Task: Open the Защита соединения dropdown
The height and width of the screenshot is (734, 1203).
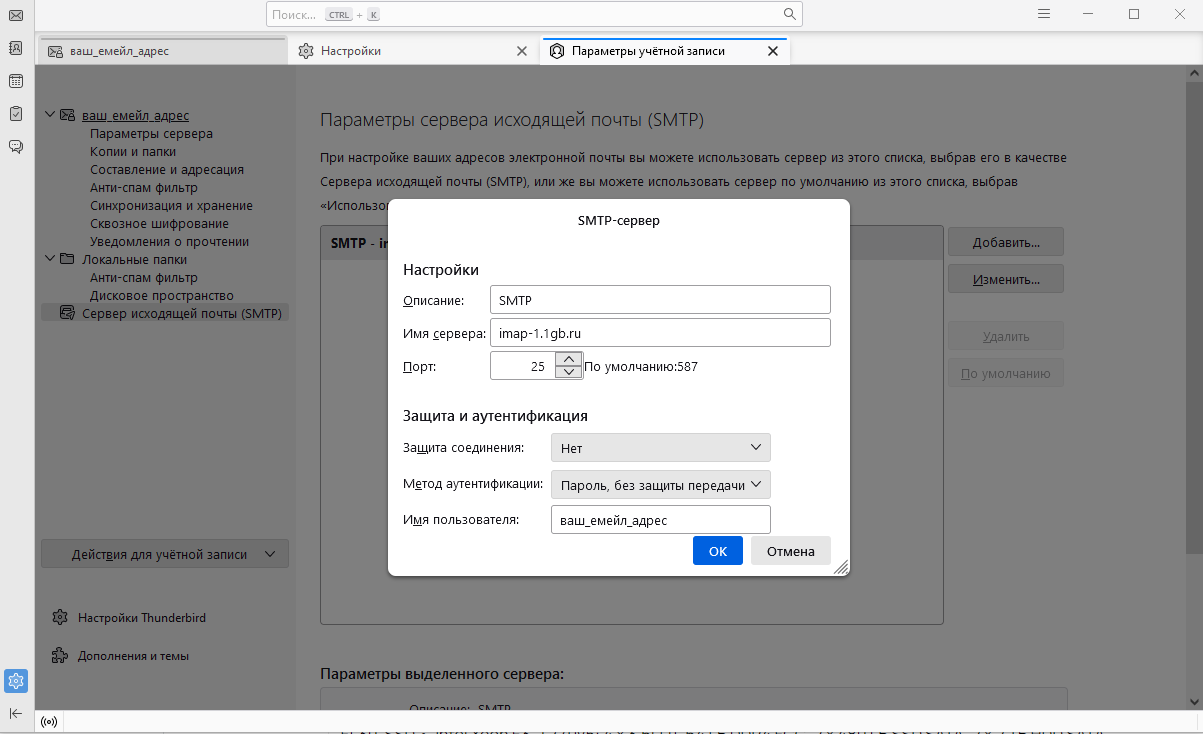Action: point(660,448)
